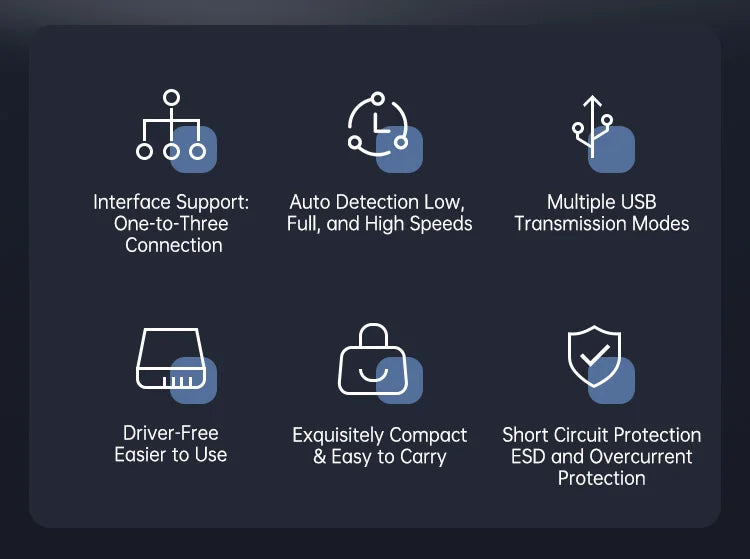The image size is (750, 559).
Task: Click the Multiple USB Transmission Modes label
Action: click(x=602, y=213)
